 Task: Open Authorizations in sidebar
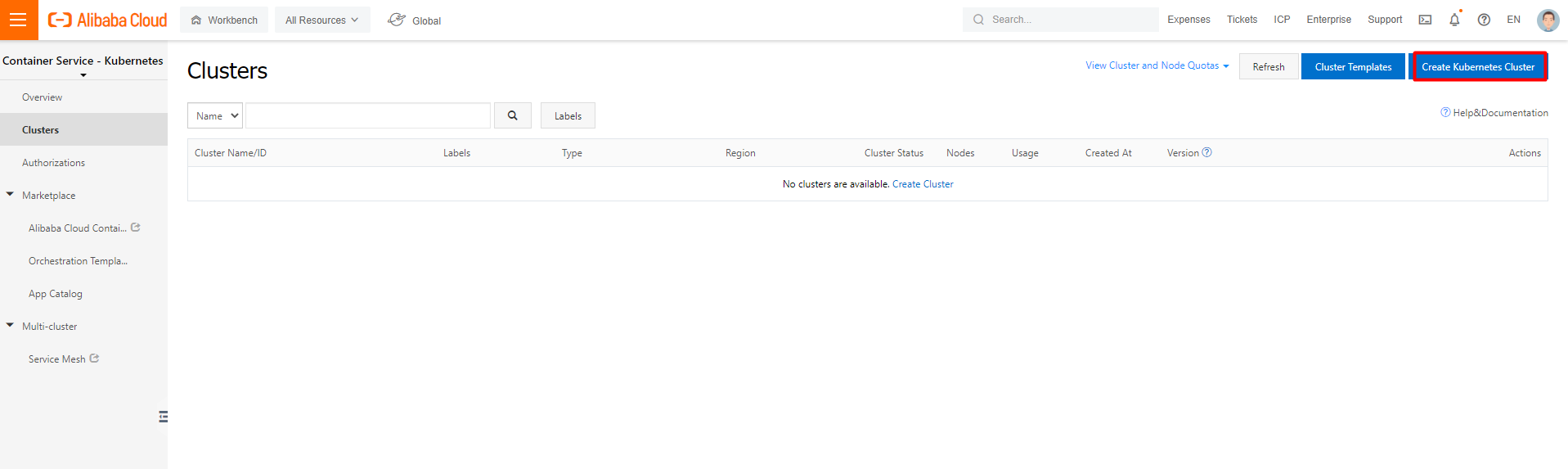[54, 163]
